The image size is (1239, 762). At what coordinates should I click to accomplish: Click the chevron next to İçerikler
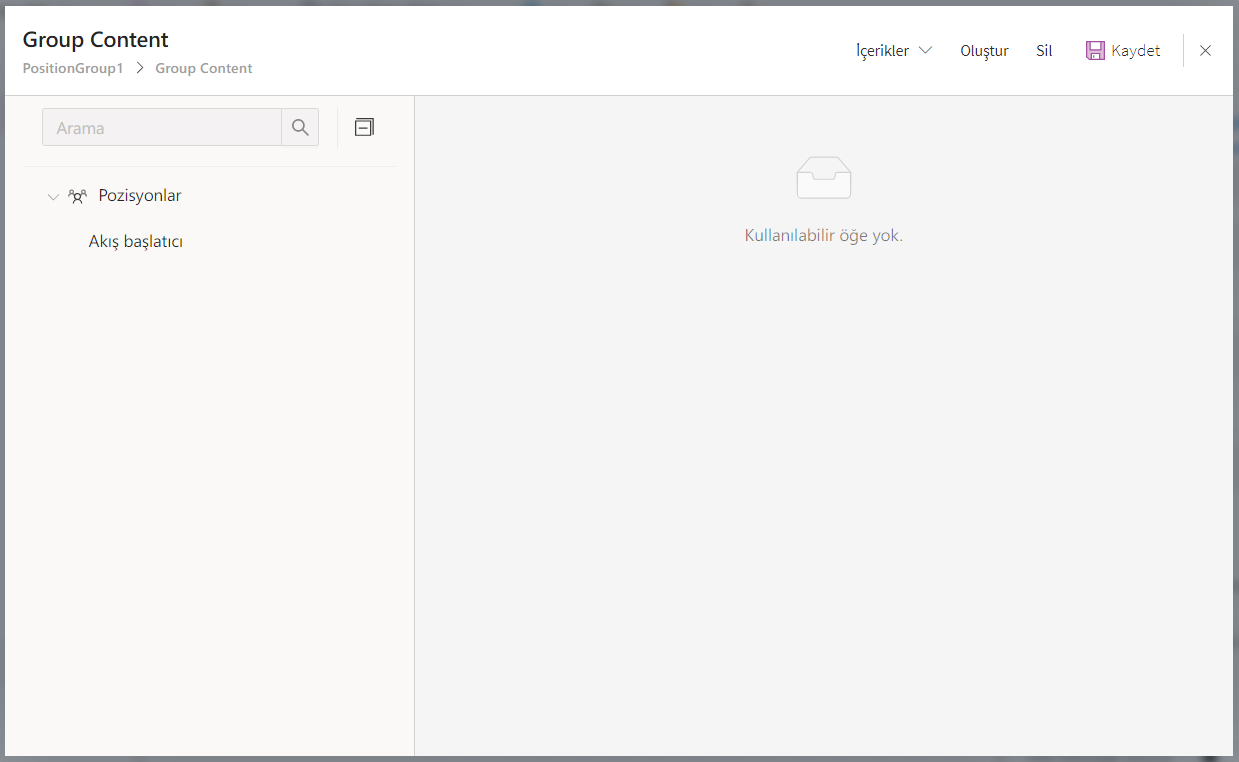coord(925,50)
